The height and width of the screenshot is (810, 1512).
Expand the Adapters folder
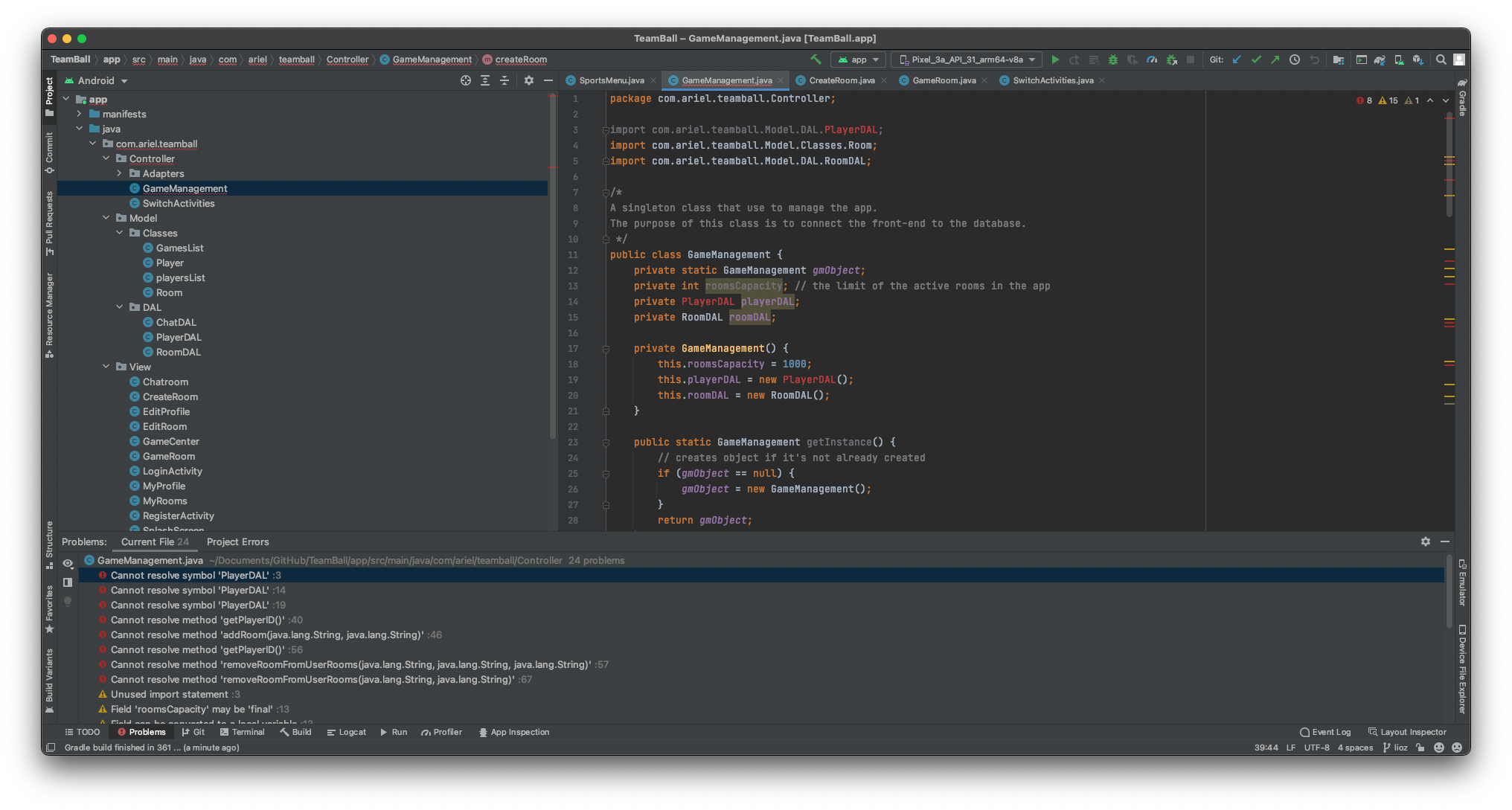click(119, 173)
